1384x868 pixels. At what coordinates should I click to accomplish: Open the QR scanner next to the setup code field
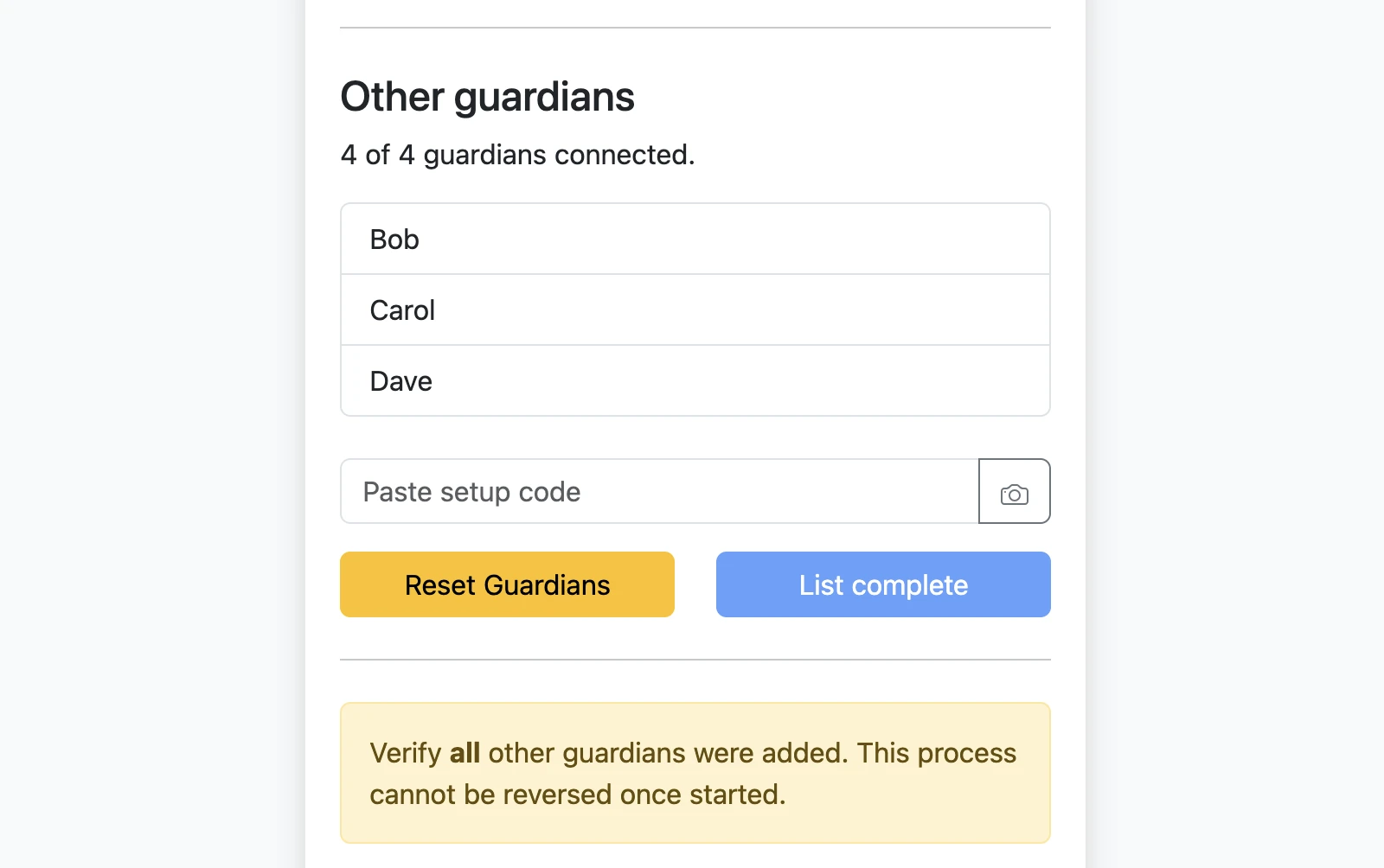click(1014, 491)
